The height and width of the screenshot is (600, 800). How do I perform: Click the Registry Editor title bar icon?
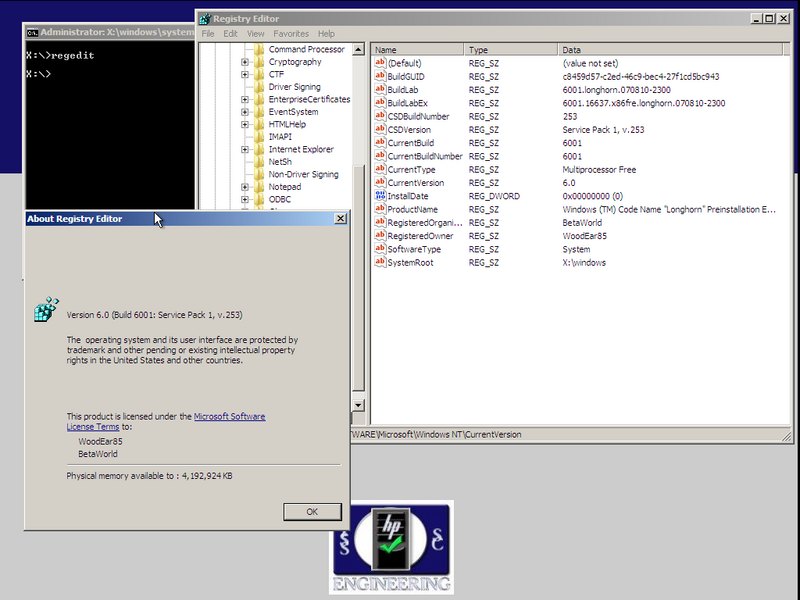coord(205,18)
